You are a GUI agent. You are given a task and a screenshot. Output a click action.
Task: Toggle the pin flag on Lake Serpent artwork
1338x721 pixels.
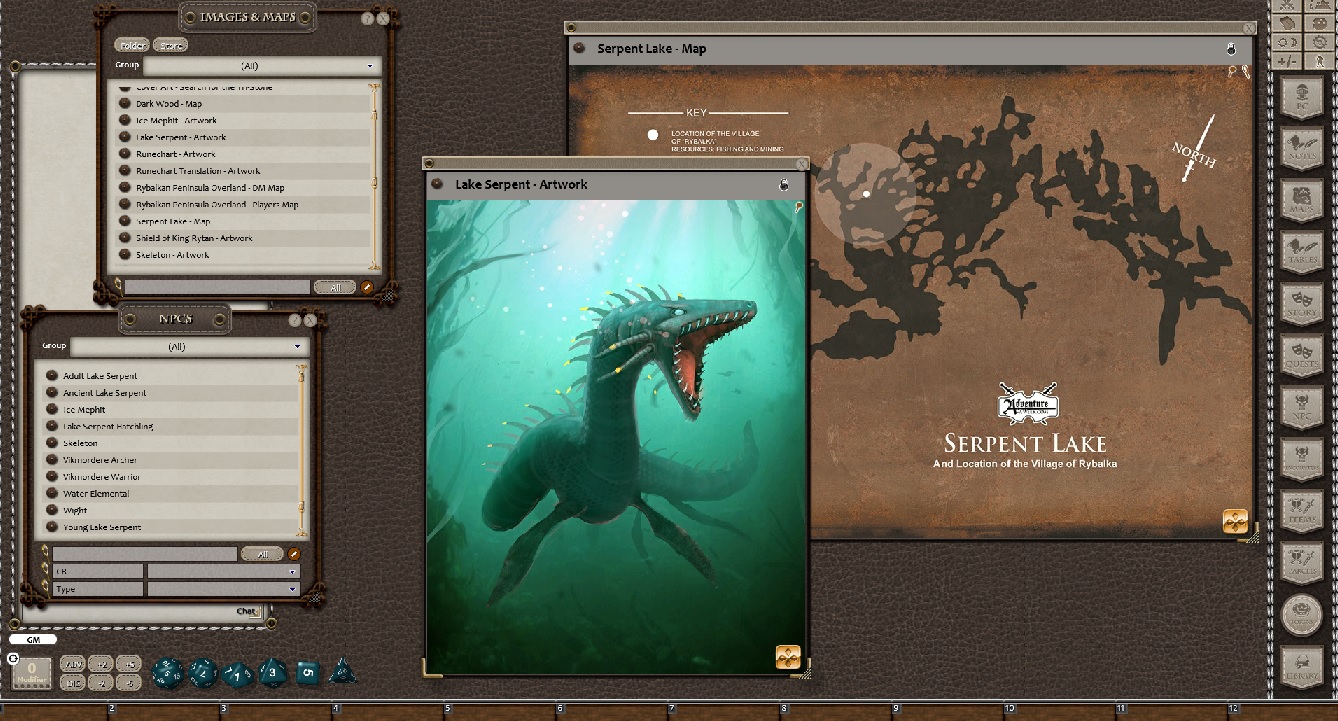[x=797, y=206]
